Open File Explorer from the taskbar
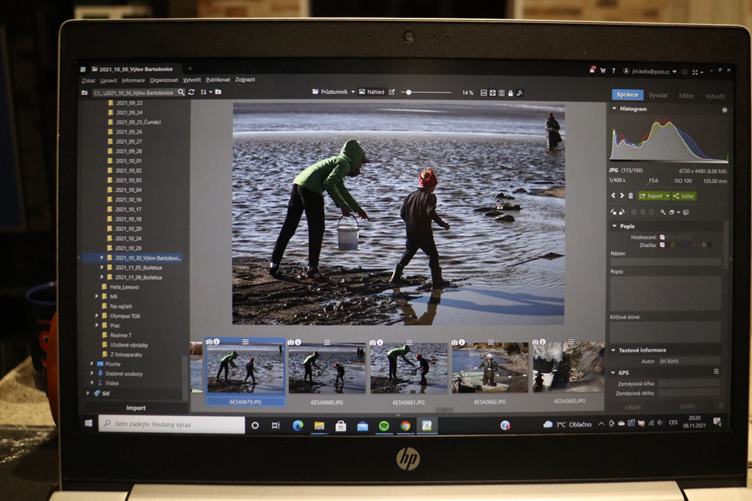Viewport: 752px width, 501px height. tap(319, 425)
